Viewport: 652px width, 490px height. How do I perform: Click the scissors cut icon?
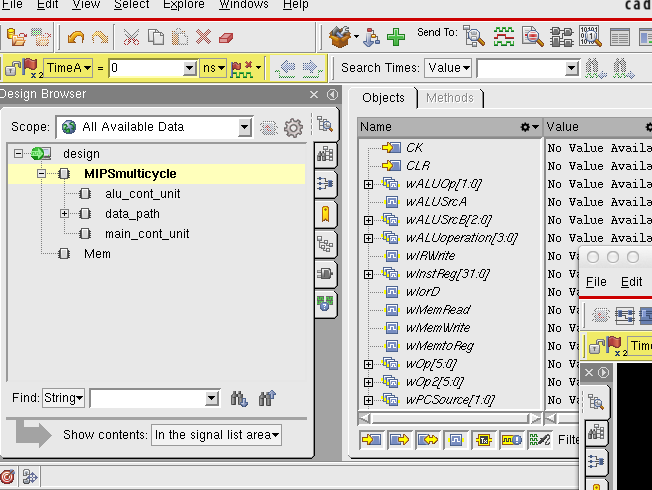(131, 37)
